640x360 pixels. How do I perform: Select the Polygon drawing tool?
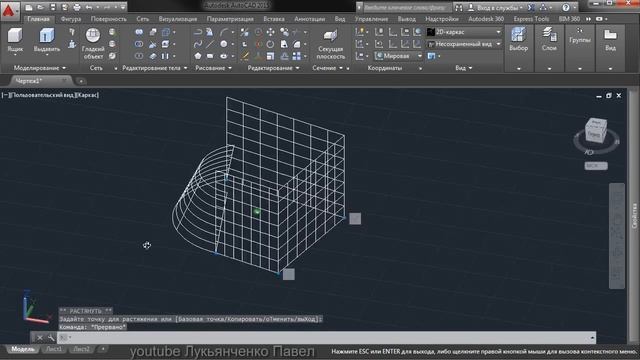tap(198, 56)
